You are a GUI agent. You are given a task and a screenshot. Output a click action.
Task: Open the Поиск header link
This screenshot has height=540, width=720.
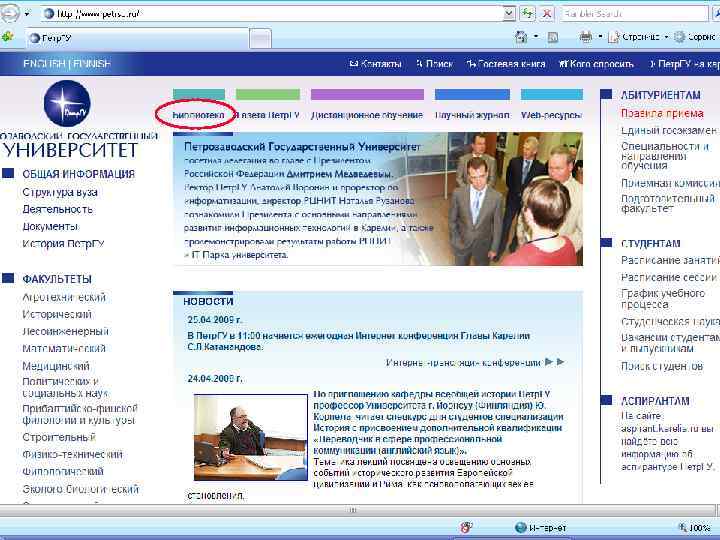(435, 64)
